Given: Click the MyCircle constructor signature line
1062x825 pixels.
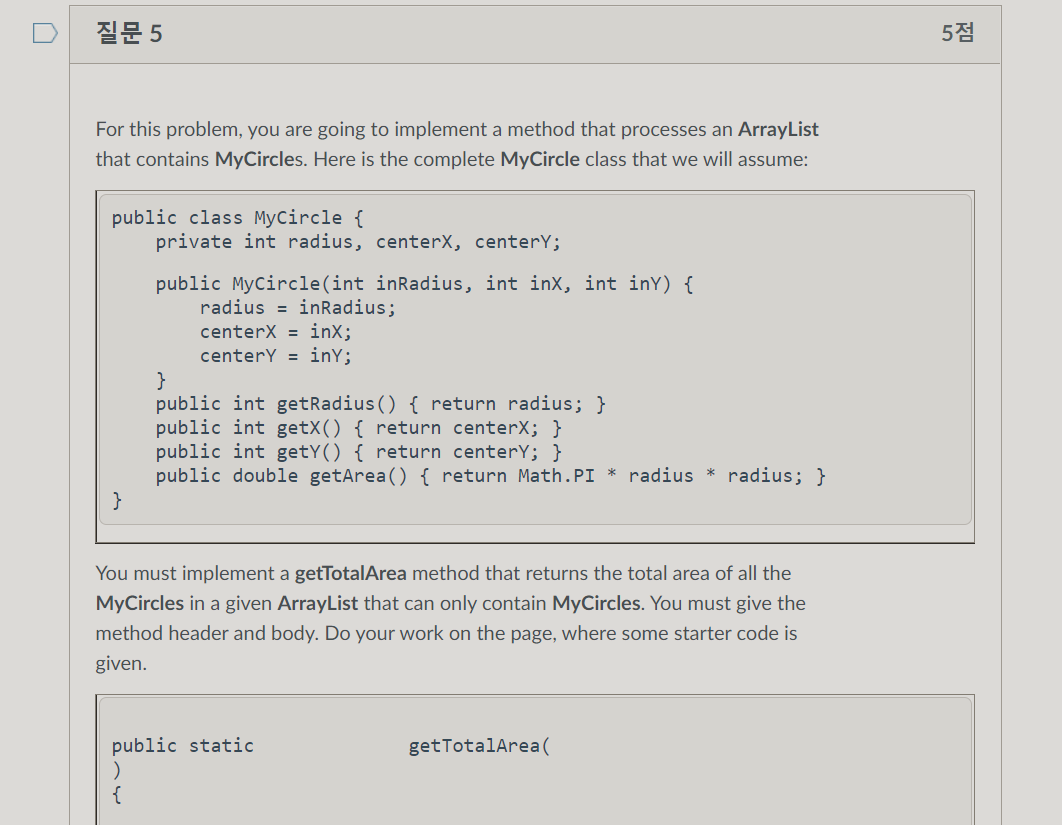Looking at the screenshot, I should coord(425,284).
